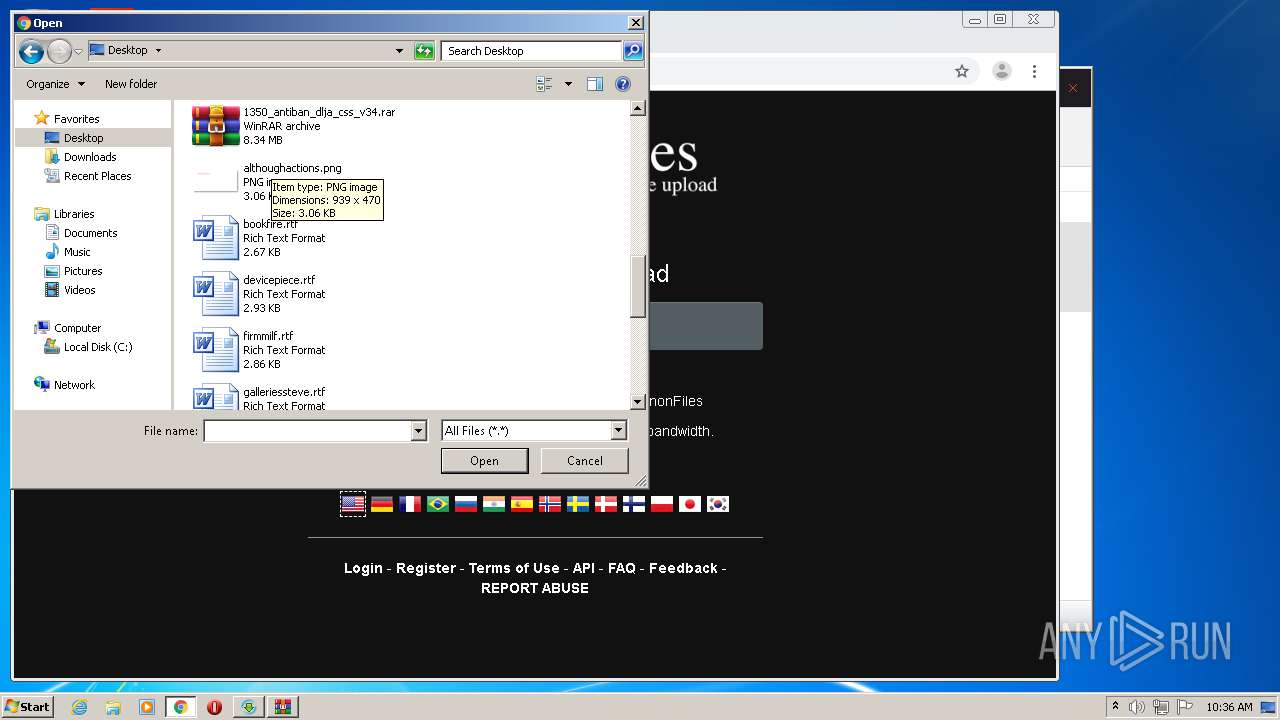Select the French flag language
This screenshot has width=1280, height=720.
click(410, 504)
